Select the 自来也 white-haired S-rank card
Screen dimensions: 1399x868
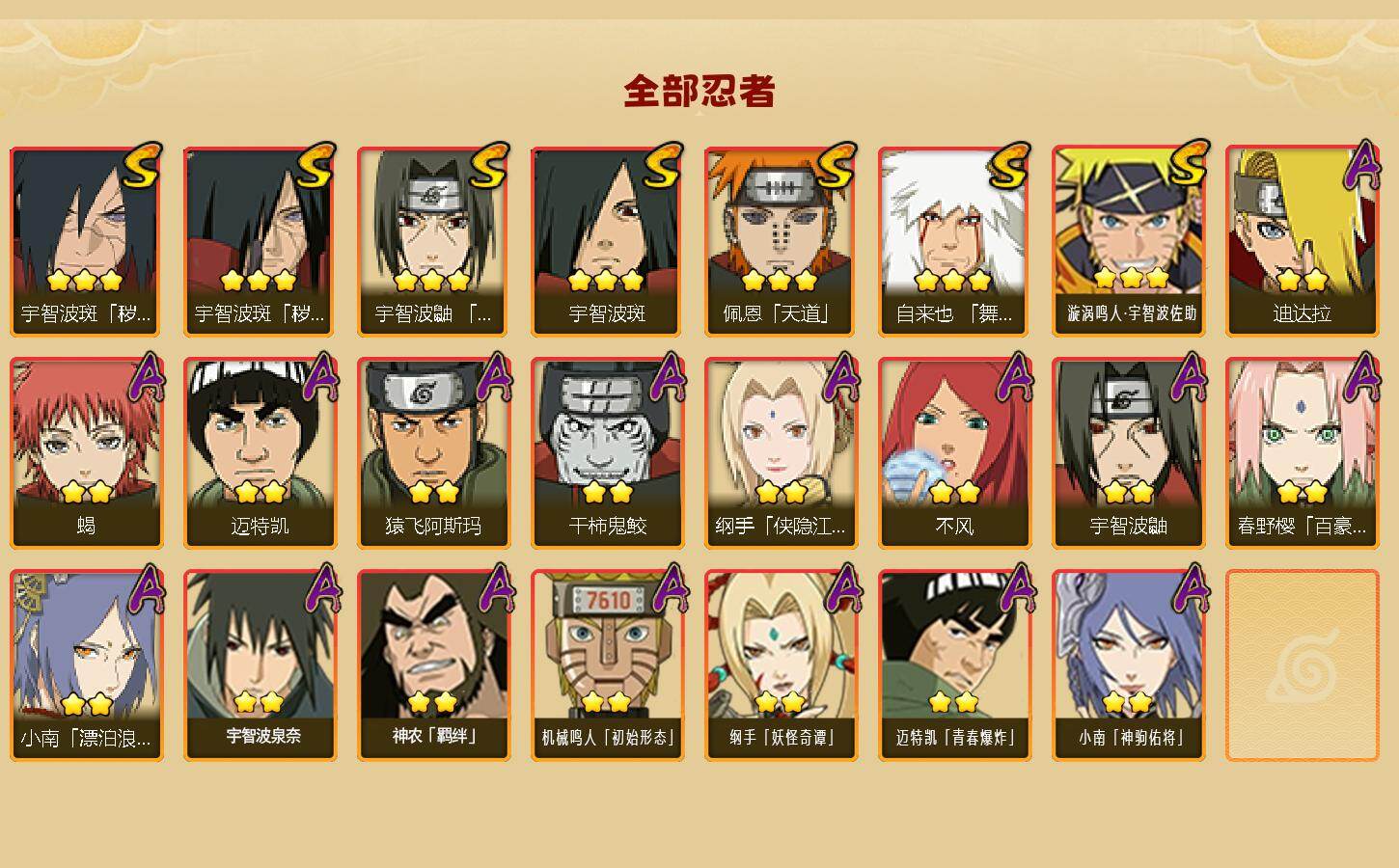point(954,241)
